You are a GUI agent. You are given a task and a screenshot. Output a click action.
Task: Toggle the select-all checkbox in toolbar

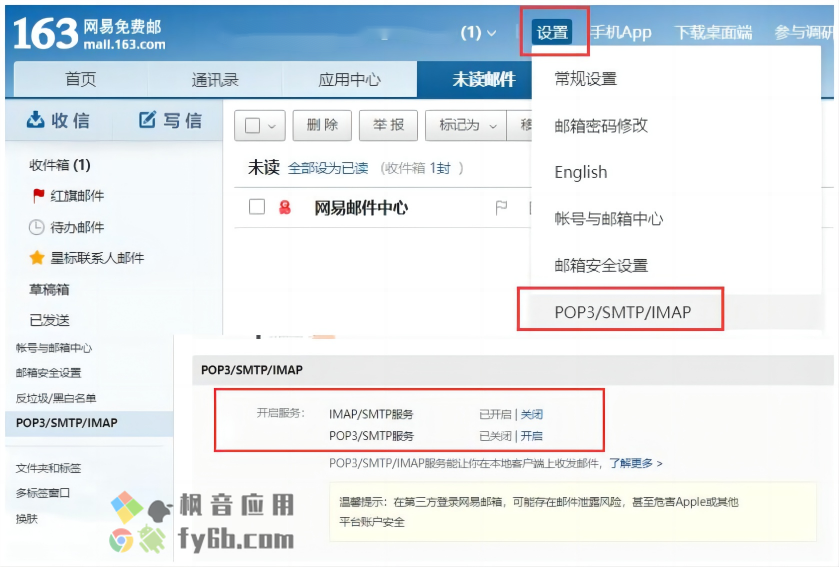click(x=252, y=126)
